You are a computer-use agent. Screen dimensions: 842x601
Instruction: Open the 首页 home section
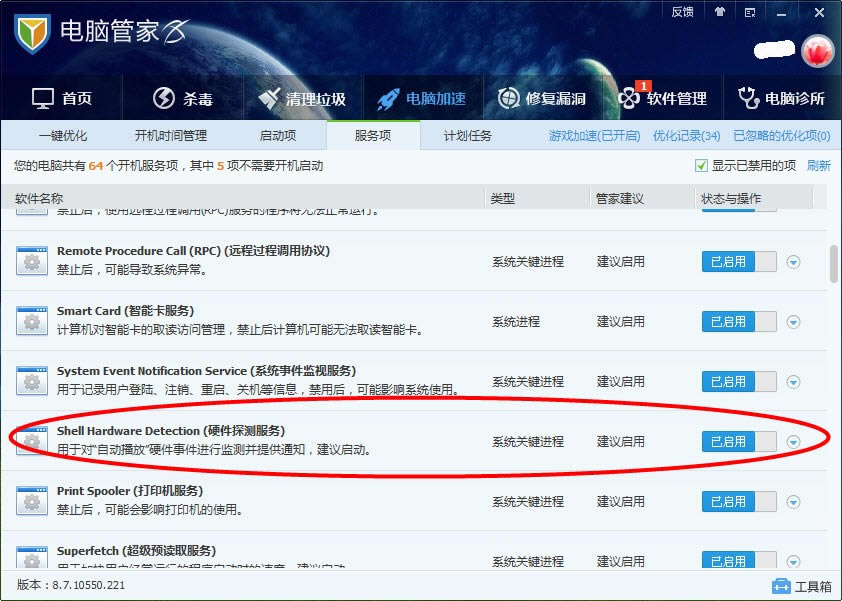pos(62,98)
